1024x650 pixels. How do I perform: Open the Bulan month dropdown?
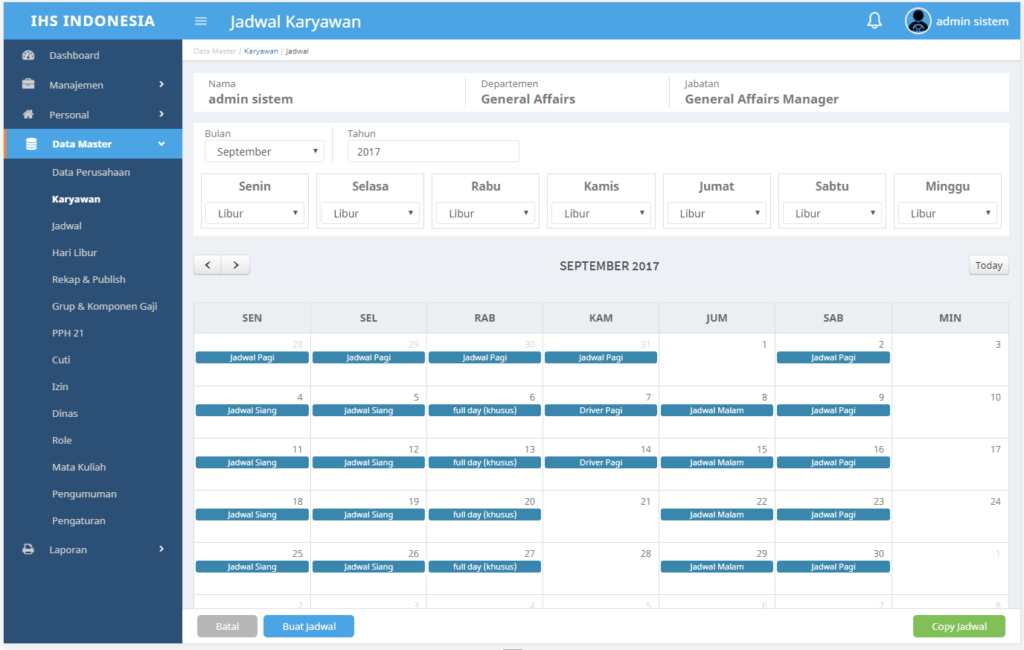click(264, 150)
